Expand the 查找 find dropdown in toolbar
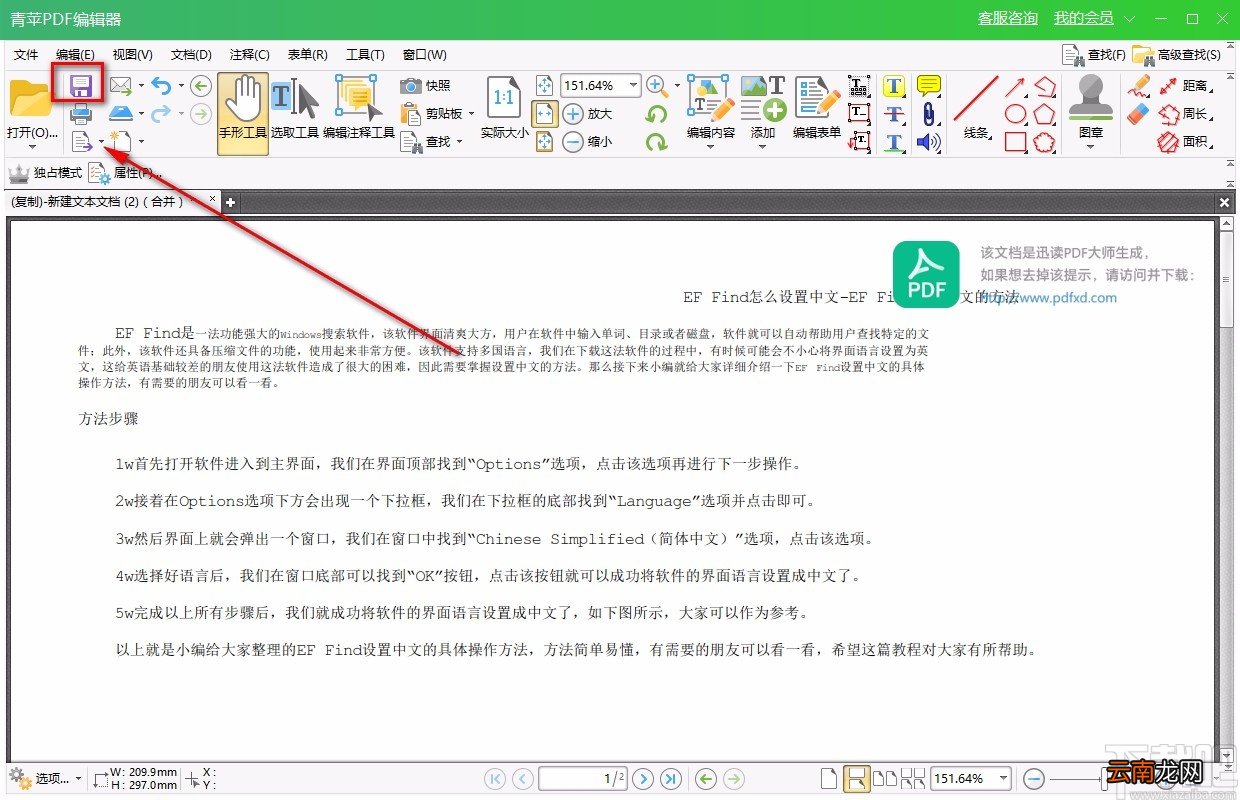This screenshot has width=1240, height=800. pos(459,142)
